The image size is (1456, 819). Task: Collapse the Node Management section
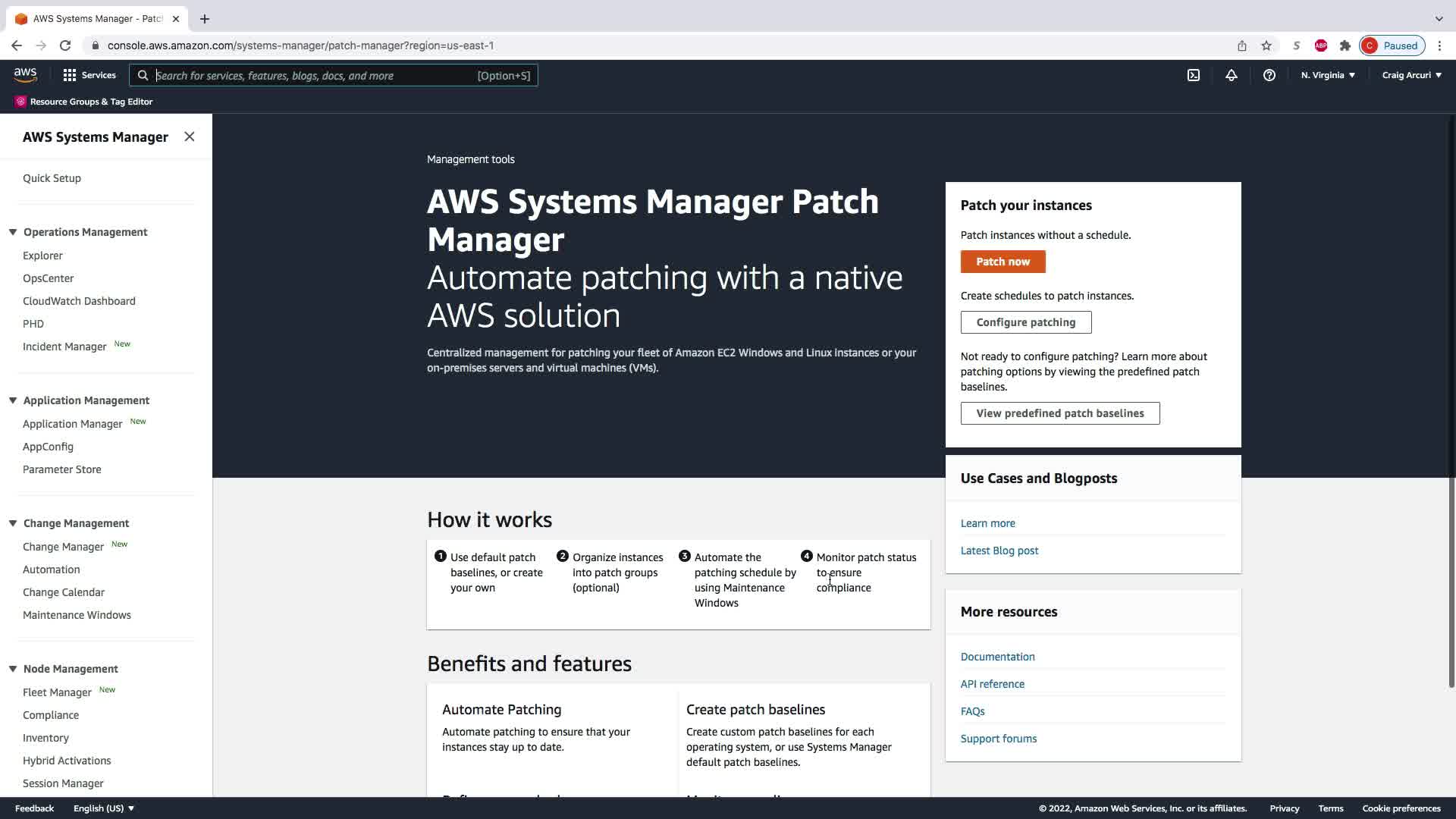click(13, 669)
